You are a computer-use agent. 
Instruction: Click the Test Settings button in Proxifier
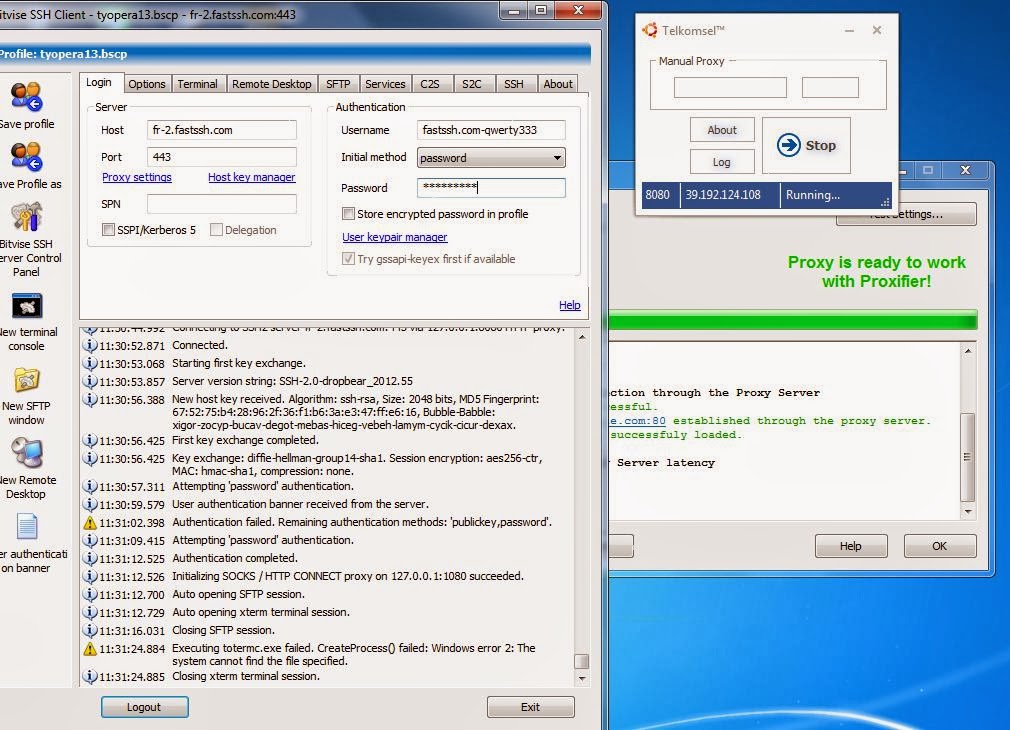tap(906, 215)
